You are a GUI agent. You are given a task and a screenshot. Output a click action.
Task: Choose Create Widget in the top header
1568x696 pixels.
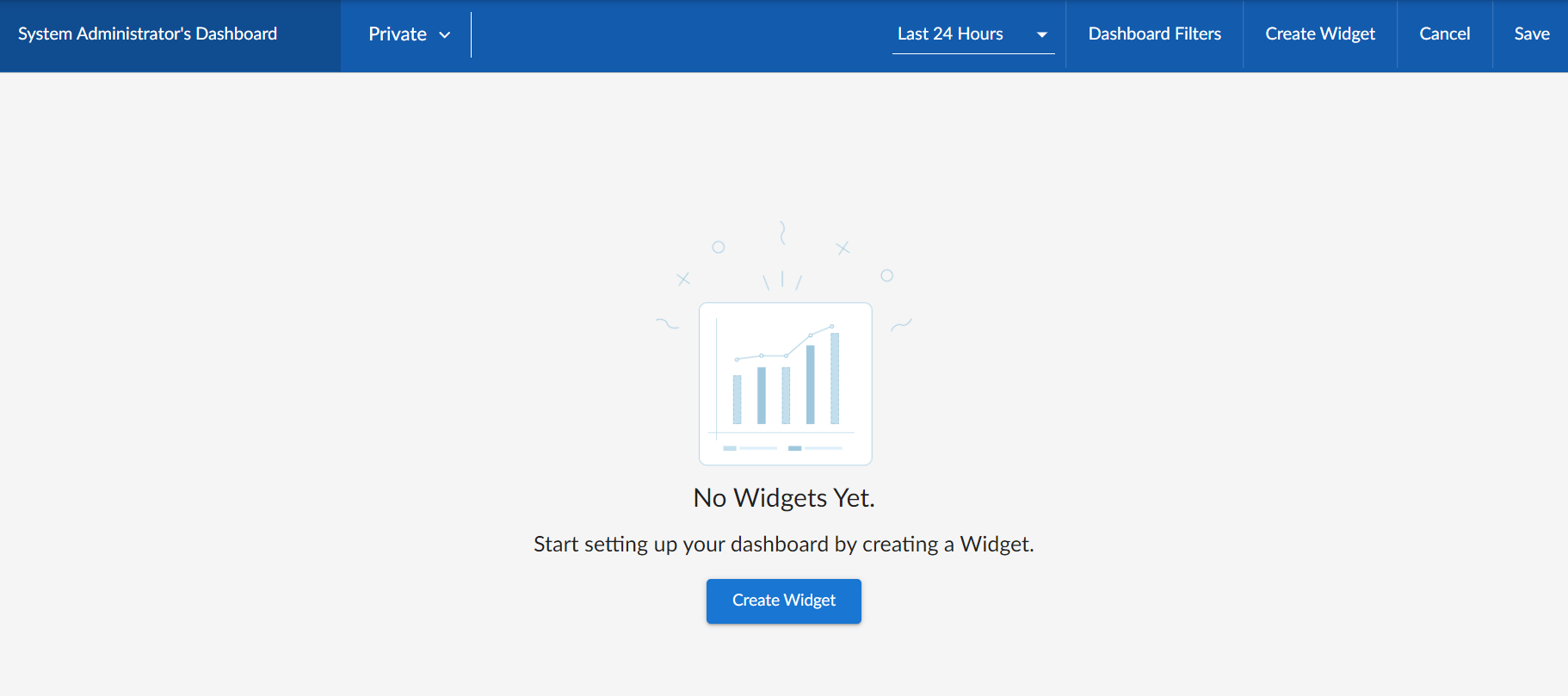tap(1319, 34)
